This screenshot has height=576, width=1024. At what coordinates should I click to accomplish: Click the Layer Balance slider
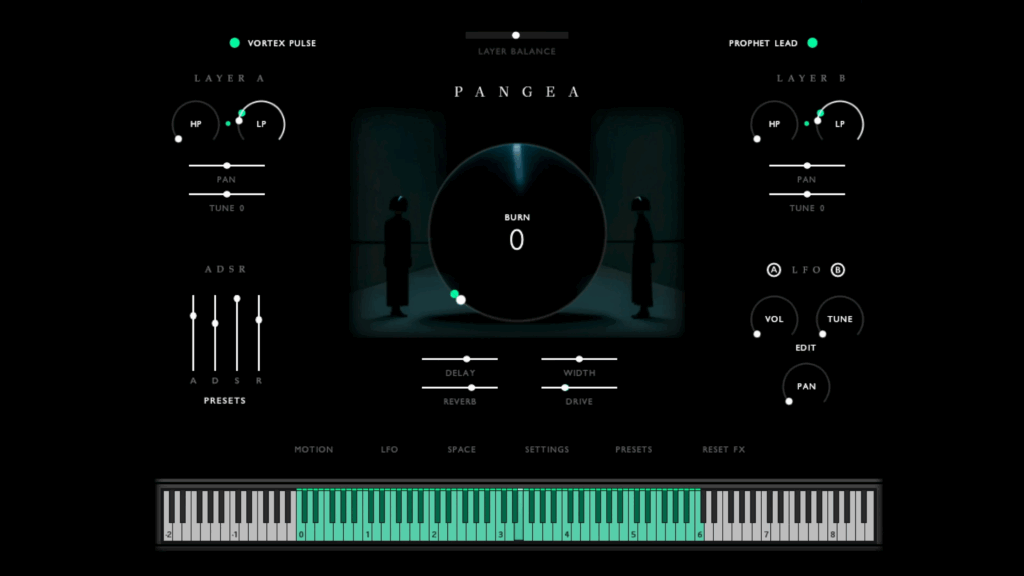[x=516, y=35]
